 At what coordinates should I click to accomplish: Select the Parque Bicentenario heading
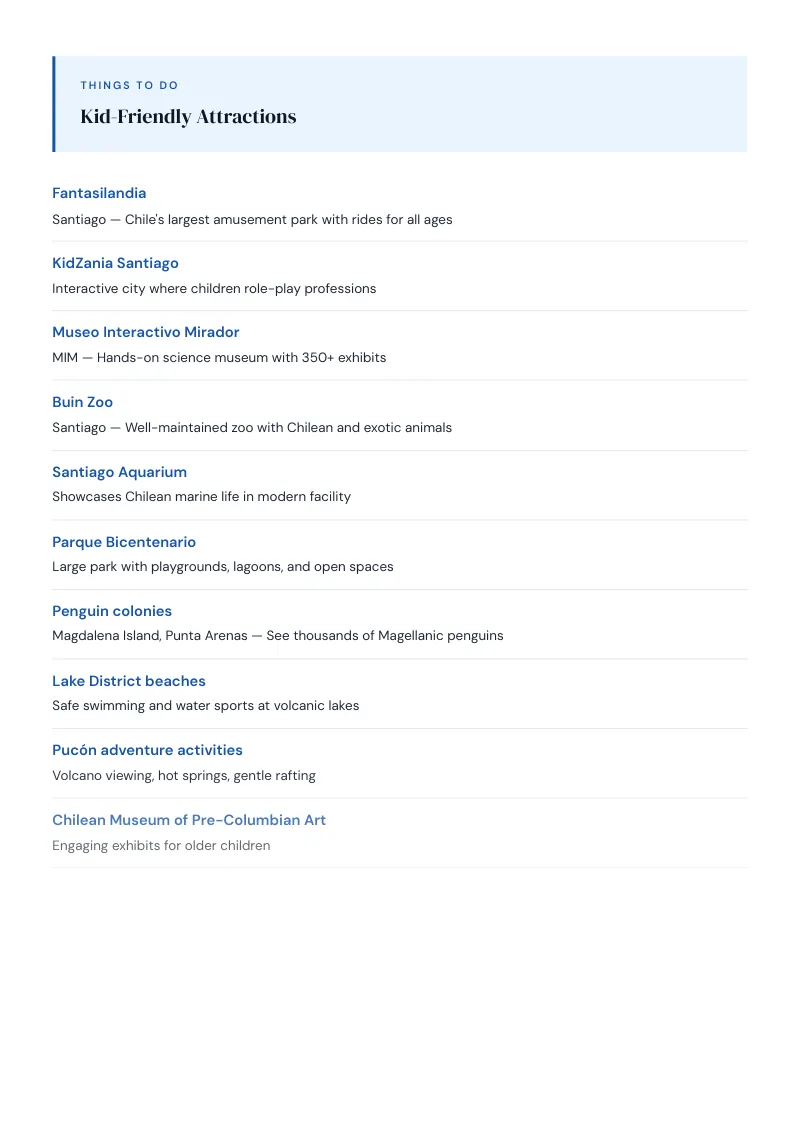[x=124, y=542]
